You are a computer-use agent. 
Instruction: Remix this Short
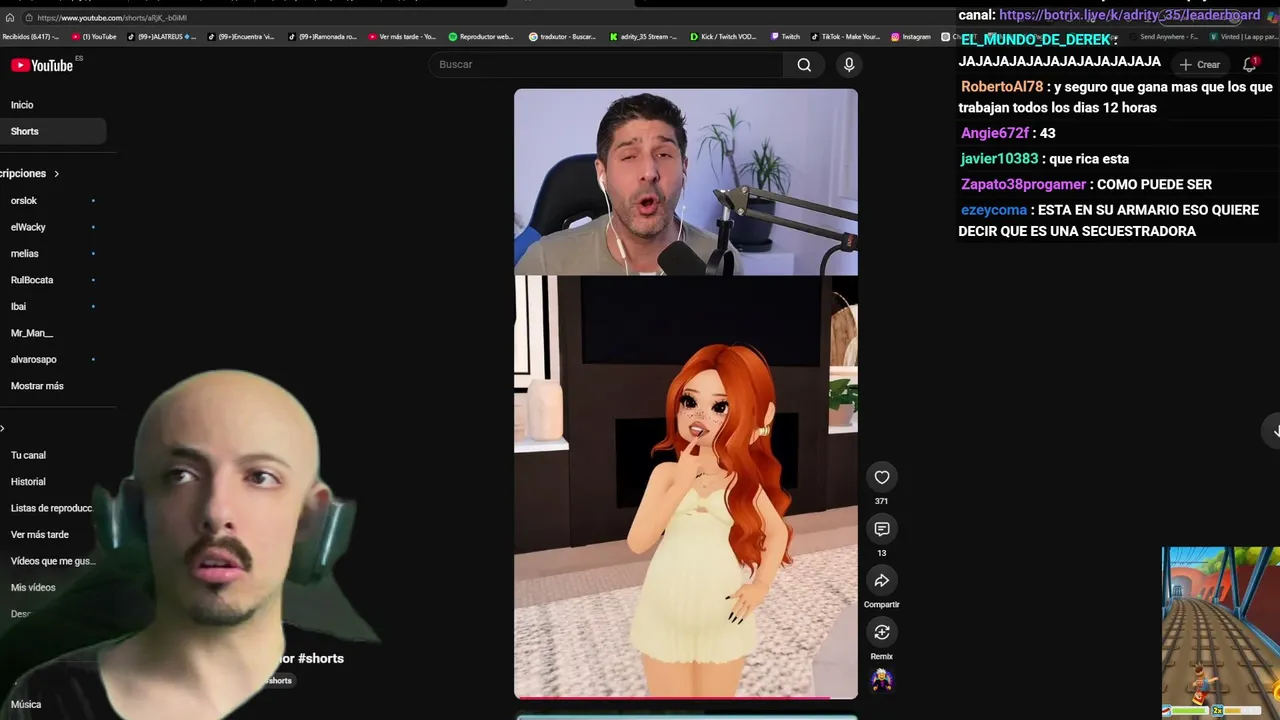pyautogui.click(x=881, y=632)
